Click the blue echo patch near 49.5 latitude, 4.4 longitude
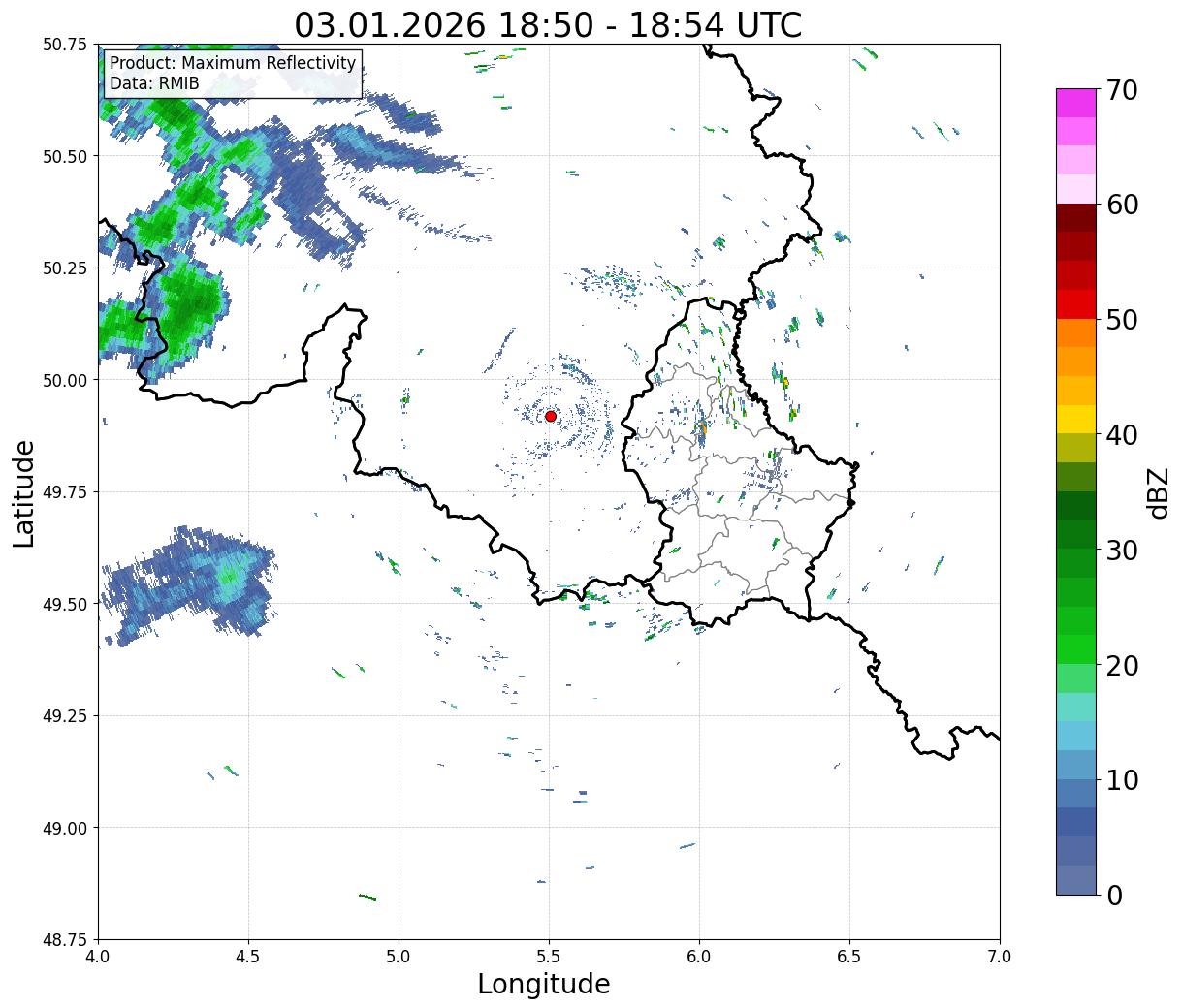The width and height of the screenshot is (1182, 1008). pyautogui.click(x=189, y=584)
